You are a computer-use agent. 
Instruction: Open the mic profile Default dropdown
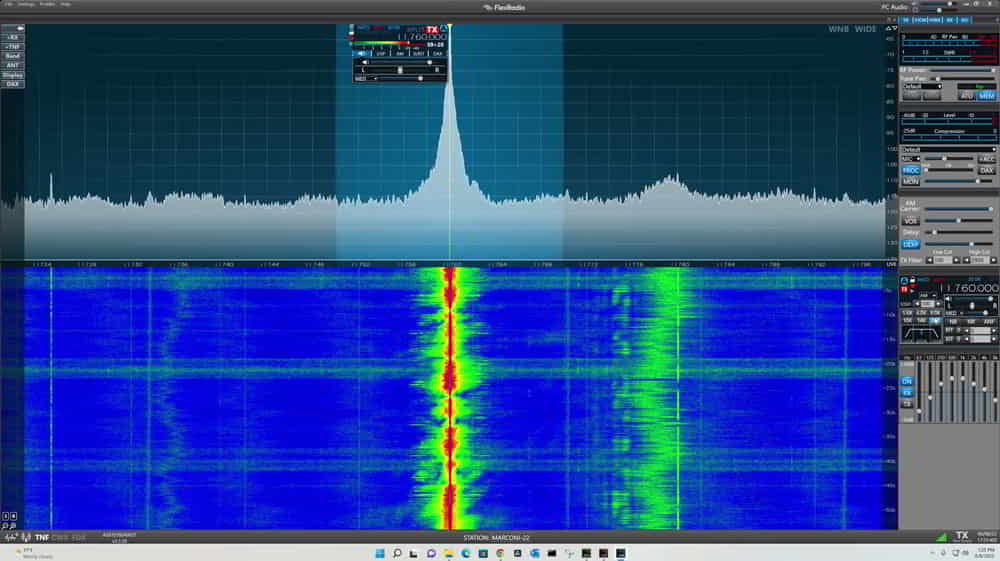point(950,149)
